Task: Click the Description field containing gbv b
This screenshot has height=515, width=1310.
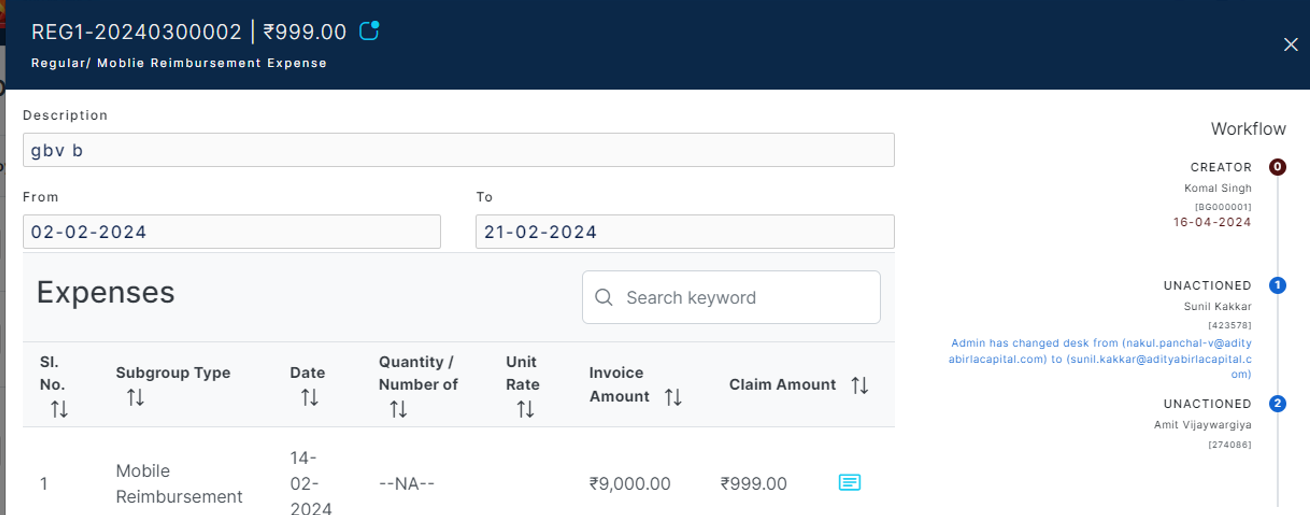Action: click(458, 150)
